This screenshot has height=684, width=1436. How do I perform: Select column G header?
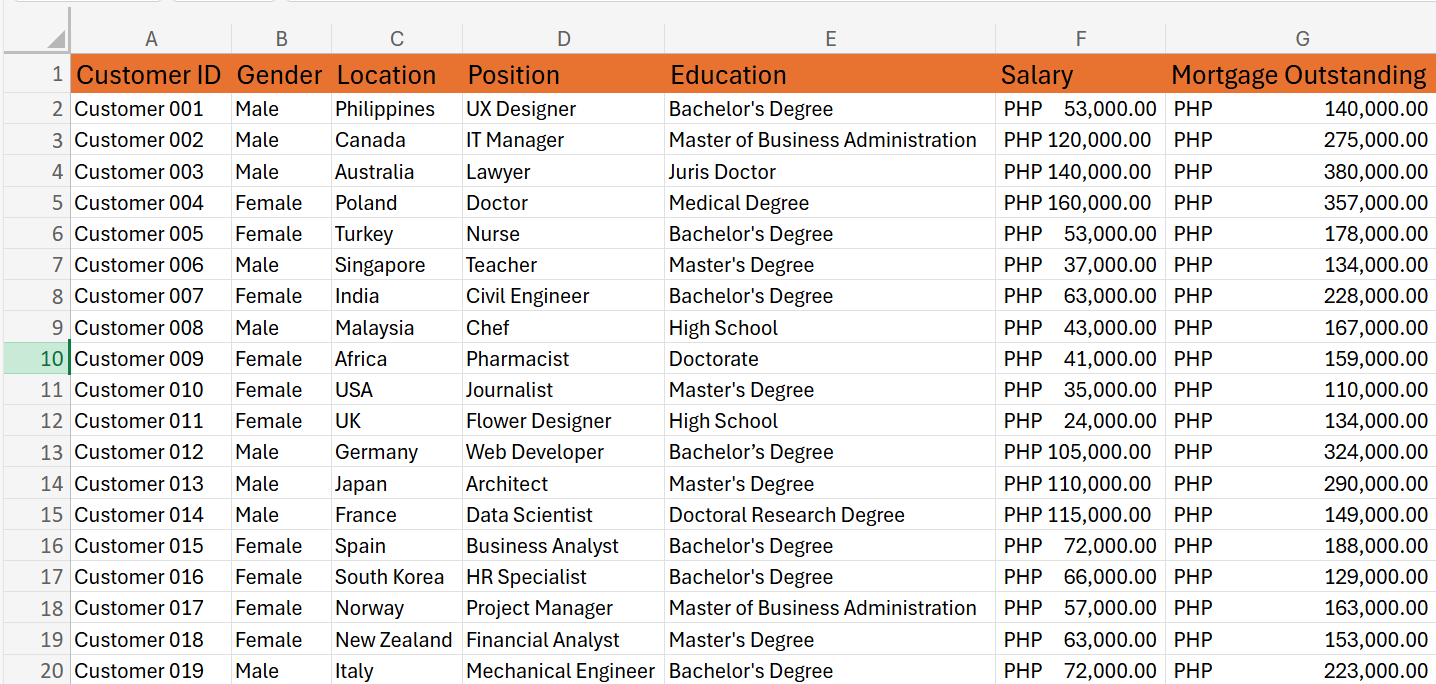click(x=1302, y=39)
